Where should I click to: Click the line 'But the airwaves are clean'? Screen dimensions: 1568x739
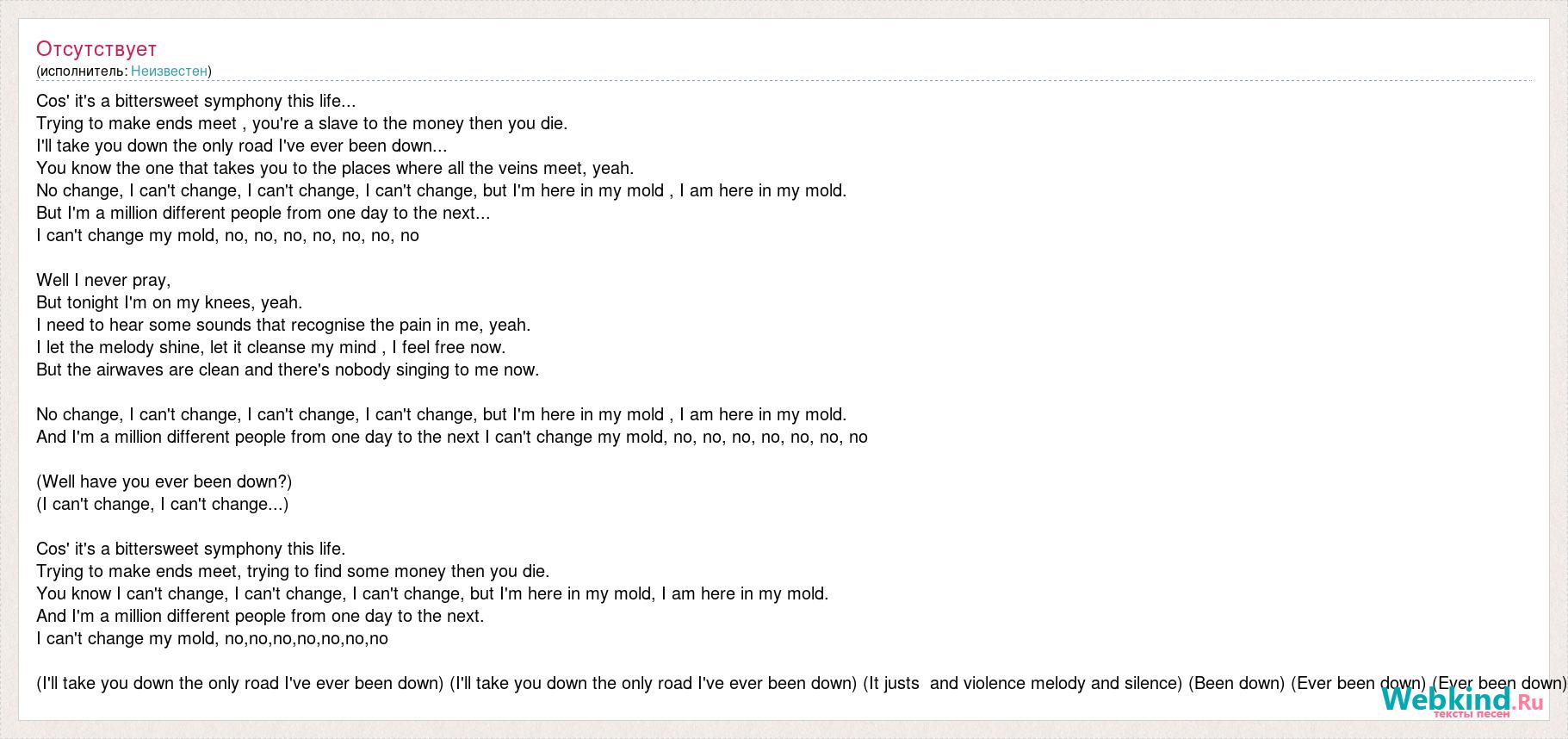[x=288, y=369]
